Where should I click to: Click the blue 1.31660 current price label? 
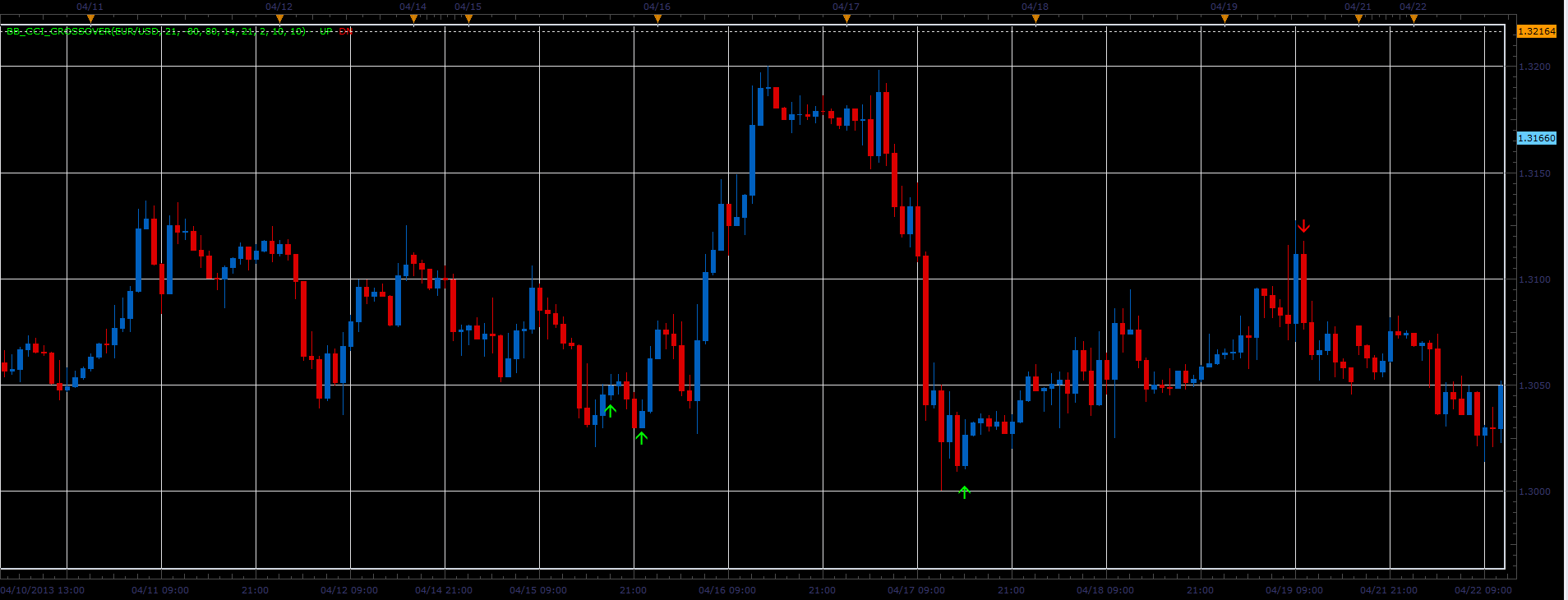[1536, 138]
